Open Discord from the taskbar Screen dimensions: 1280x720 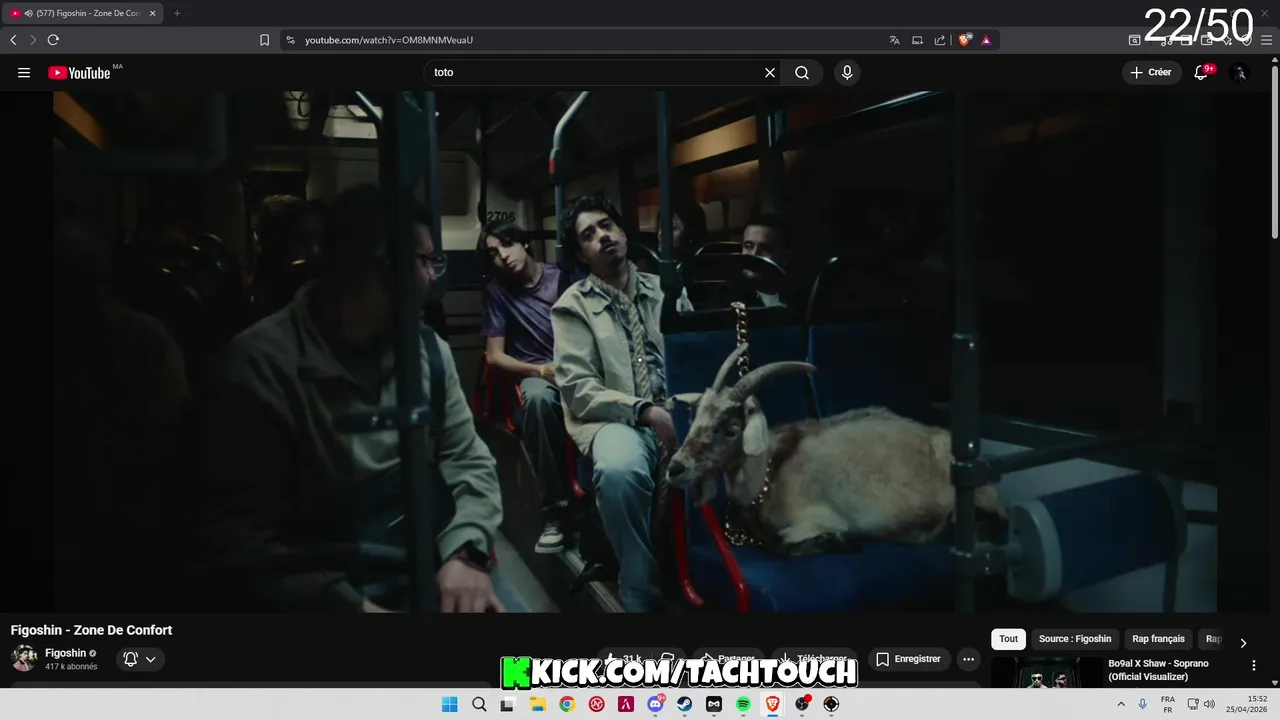(655, 704)
